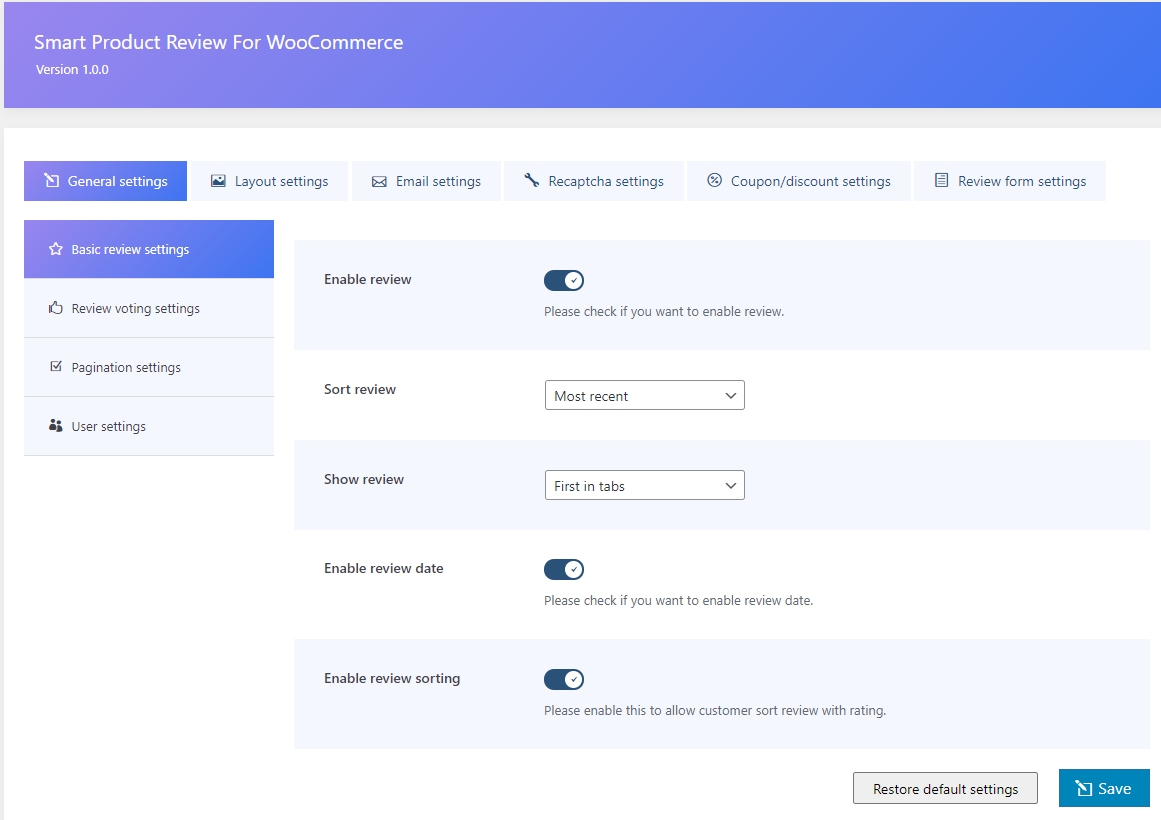Click the General settings tab icon
The width and height of the screenshot is (1161, 820).
51,180
